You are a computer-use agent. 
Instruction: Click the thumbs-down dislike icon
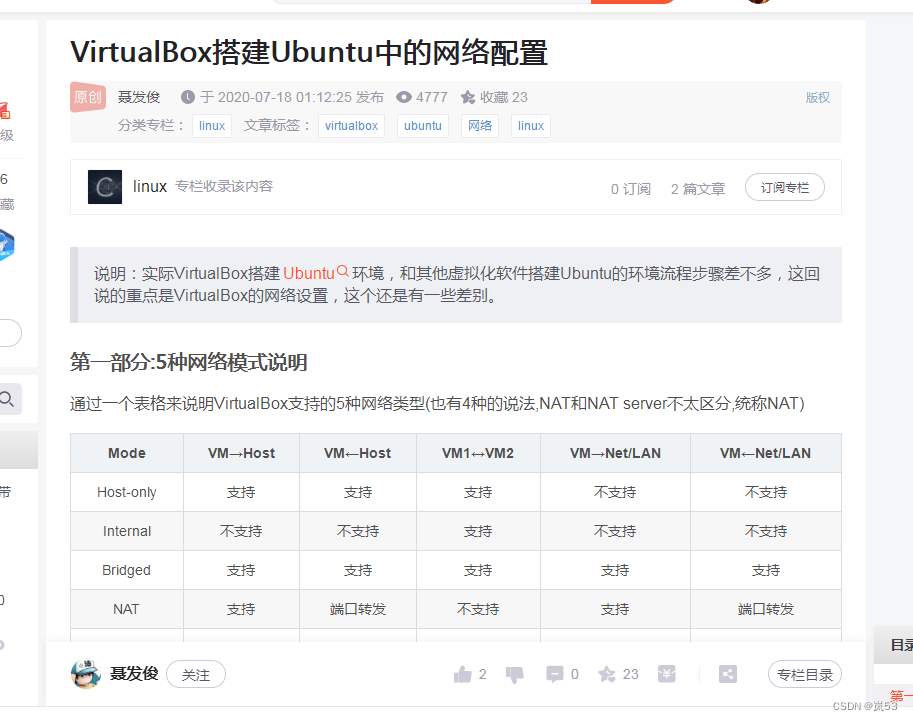coord(515,675)
